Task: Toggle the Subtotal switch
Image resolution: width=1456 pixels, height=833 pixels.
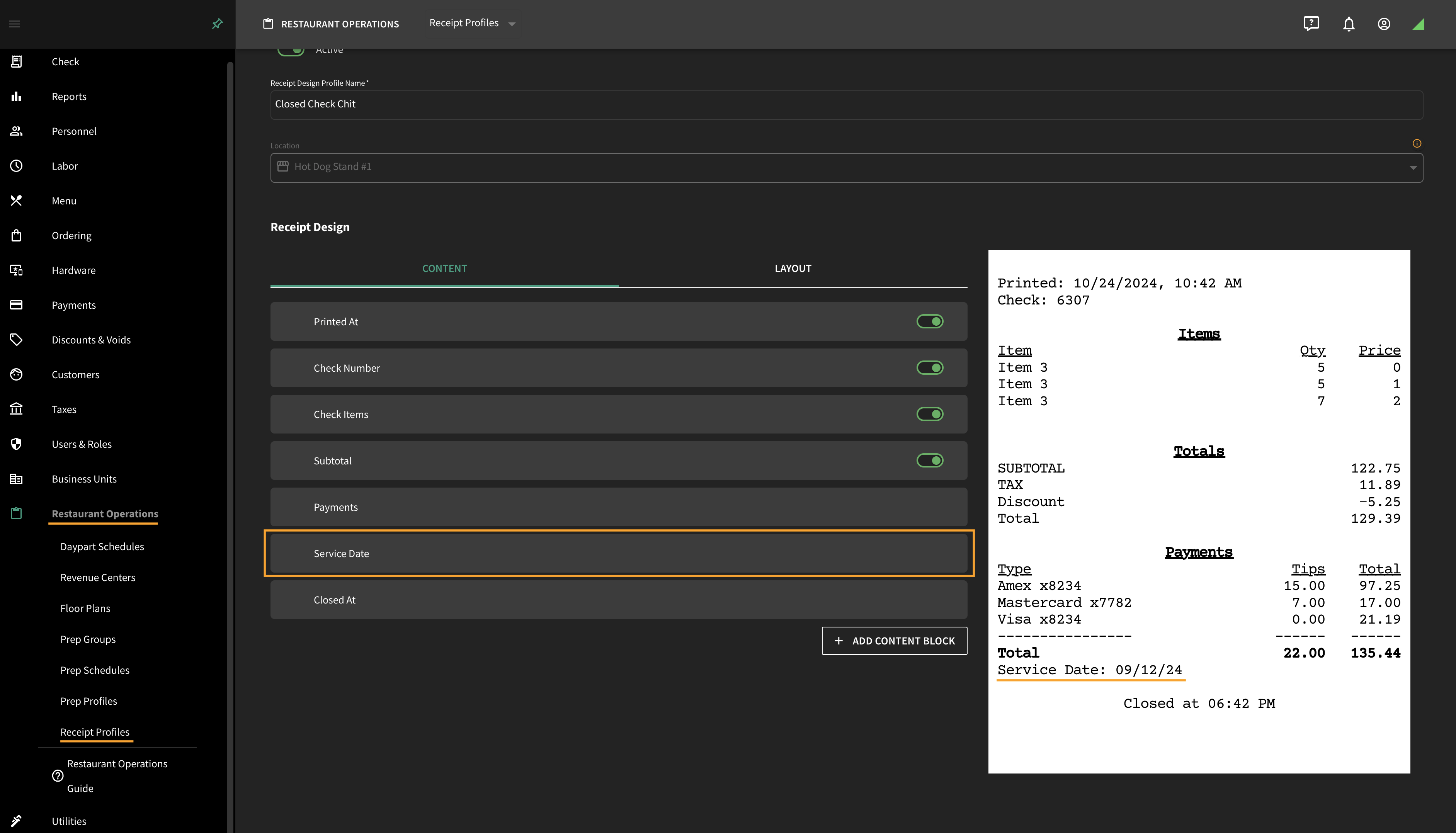Action: tap(930, 461)
